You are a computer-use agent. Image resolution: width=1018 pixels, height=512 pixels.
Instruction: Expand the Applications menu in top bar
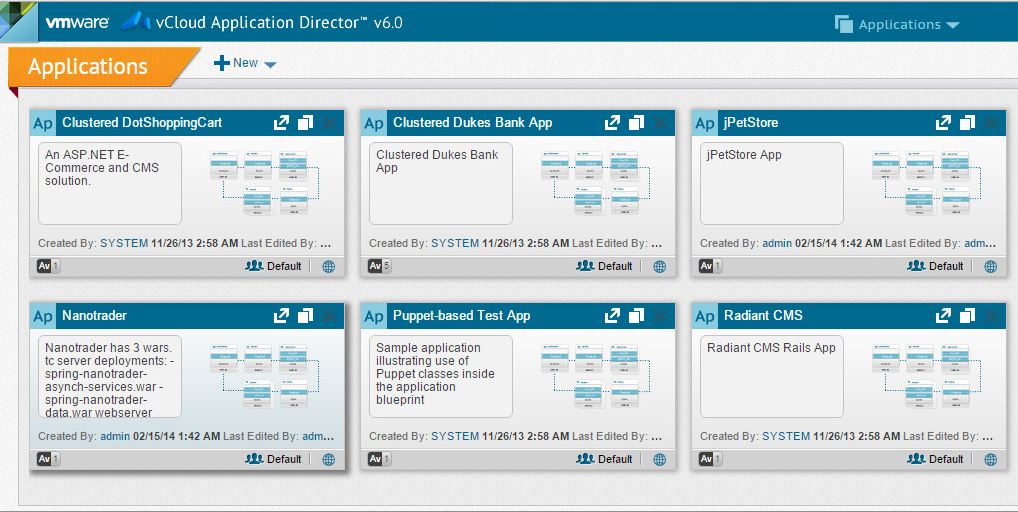tap(897, 25)
